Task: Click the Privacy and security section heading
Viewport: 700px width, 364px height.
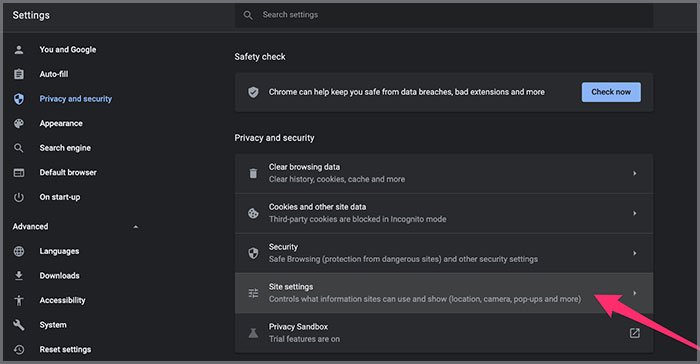Action: (x=274, y=138)
